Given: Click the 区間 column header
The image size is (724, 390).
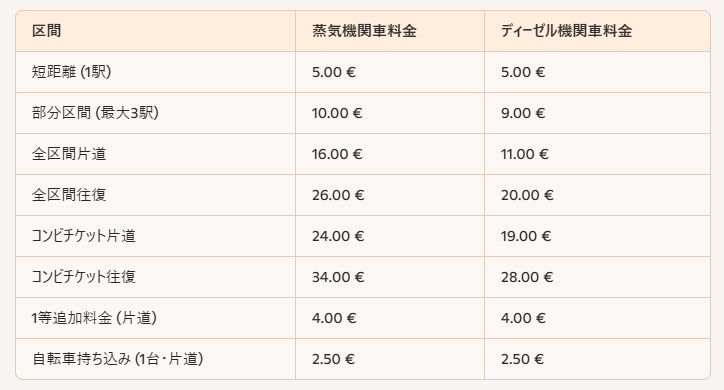Looking at the screenshot, I should click(x=46, y=31).
